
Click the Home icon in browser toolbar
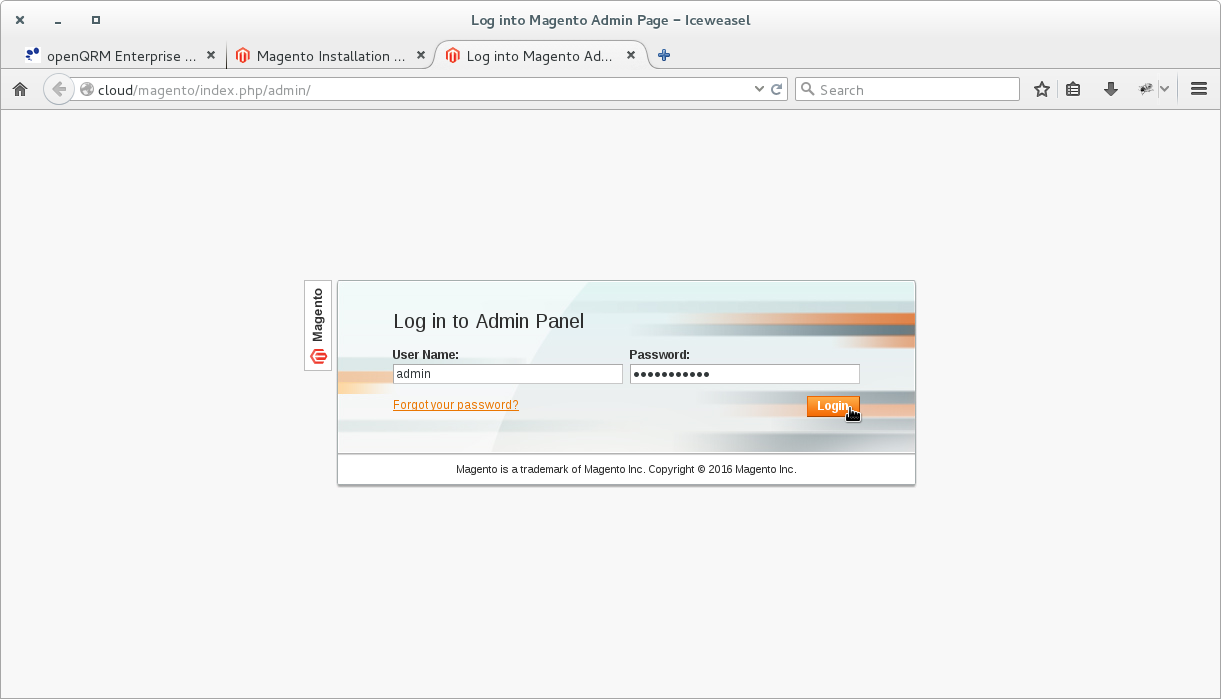click(19, 90)
